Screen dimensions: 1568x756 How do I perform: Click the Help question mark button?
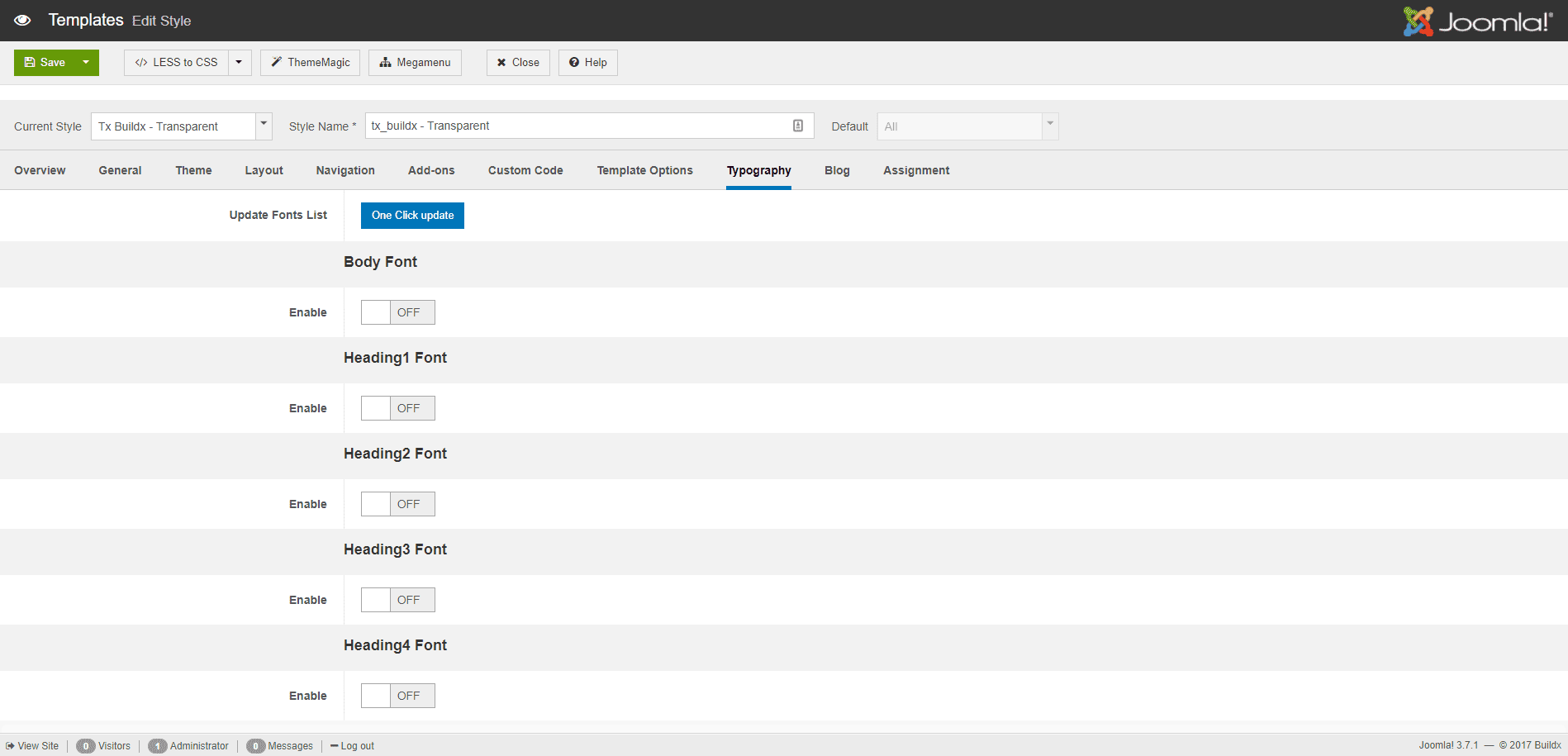pos(587,63)
